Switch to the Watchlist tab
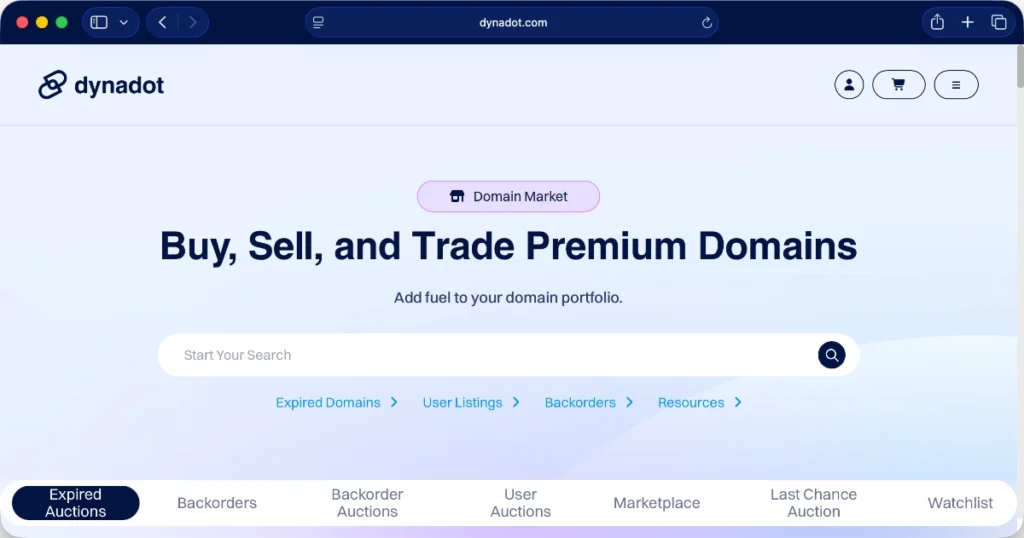The image size is (1024, 538). tap(960, 503)
